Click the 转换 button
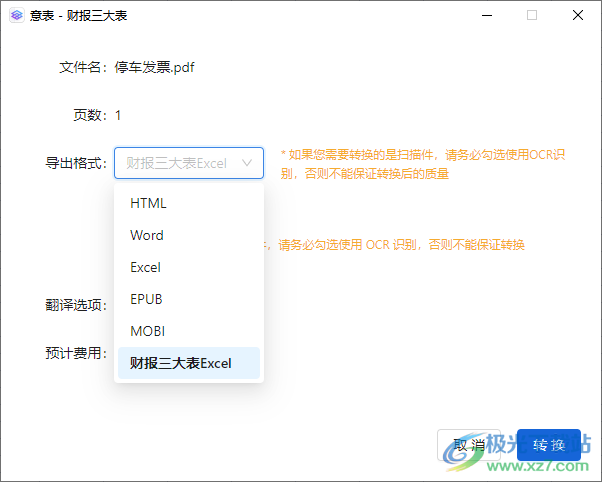602x482 pixels. [x=549, y=445]
